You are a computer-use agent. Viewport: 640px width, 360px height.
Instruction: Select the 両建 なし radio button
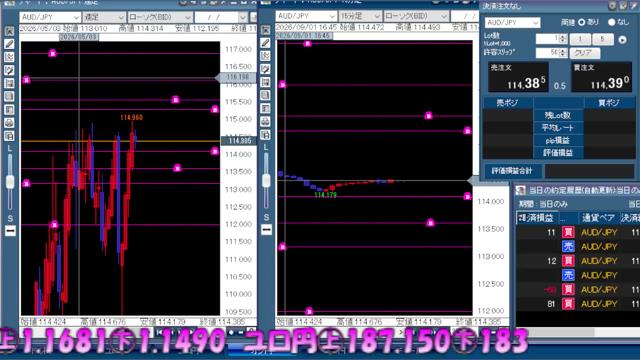[x=611, y=22]
